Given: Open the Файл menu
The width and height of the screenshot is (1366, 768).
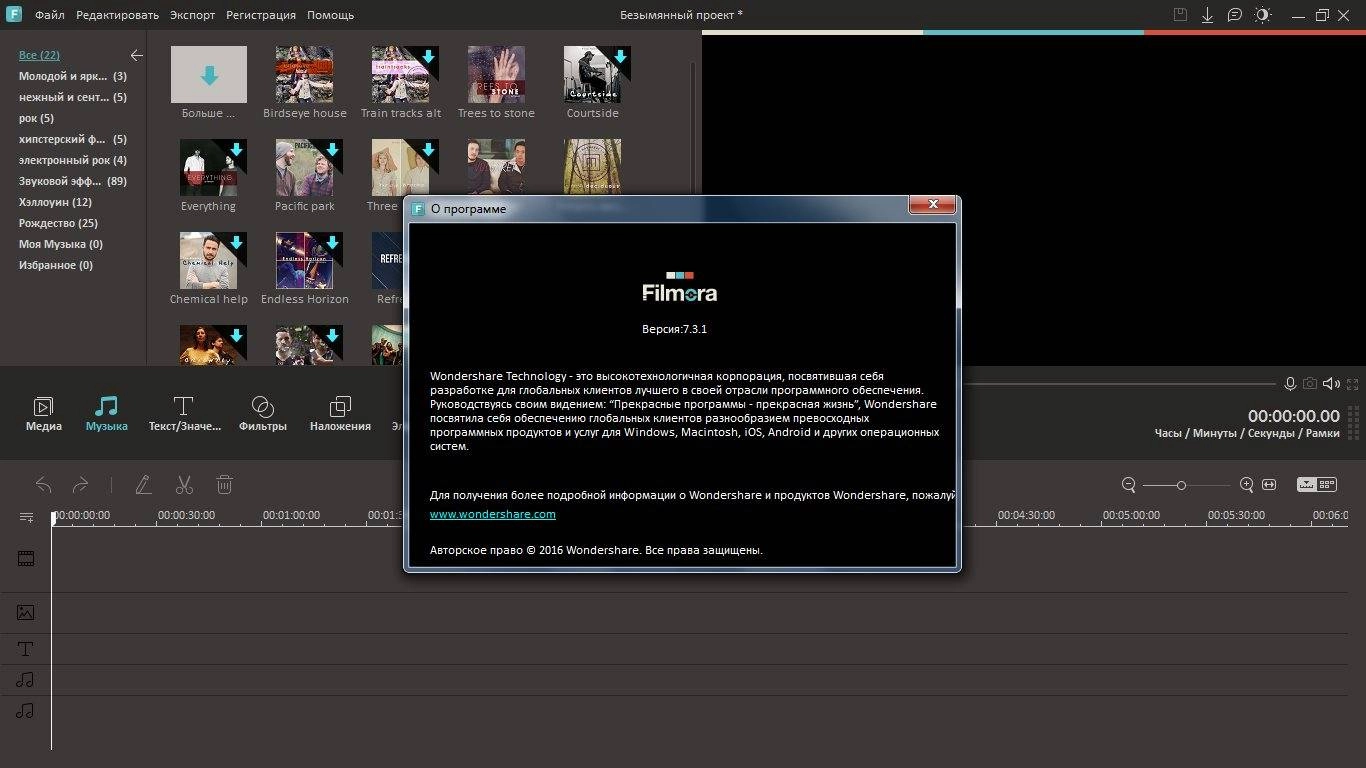Looking at the screenshot, I should click(50, 15).
